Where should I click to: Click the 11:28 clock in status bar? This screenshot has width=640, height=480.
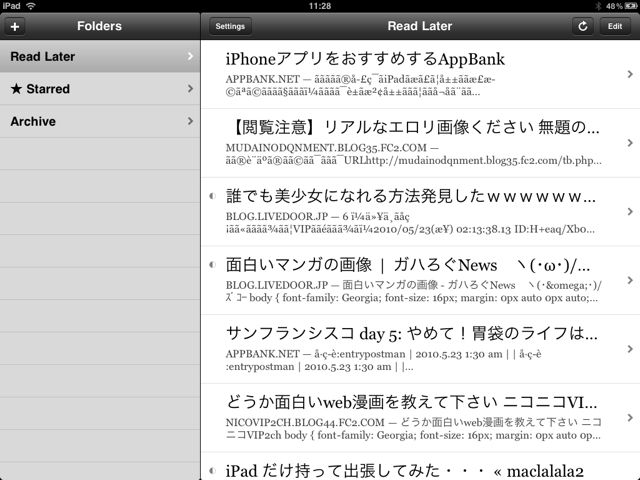point(320,6)
